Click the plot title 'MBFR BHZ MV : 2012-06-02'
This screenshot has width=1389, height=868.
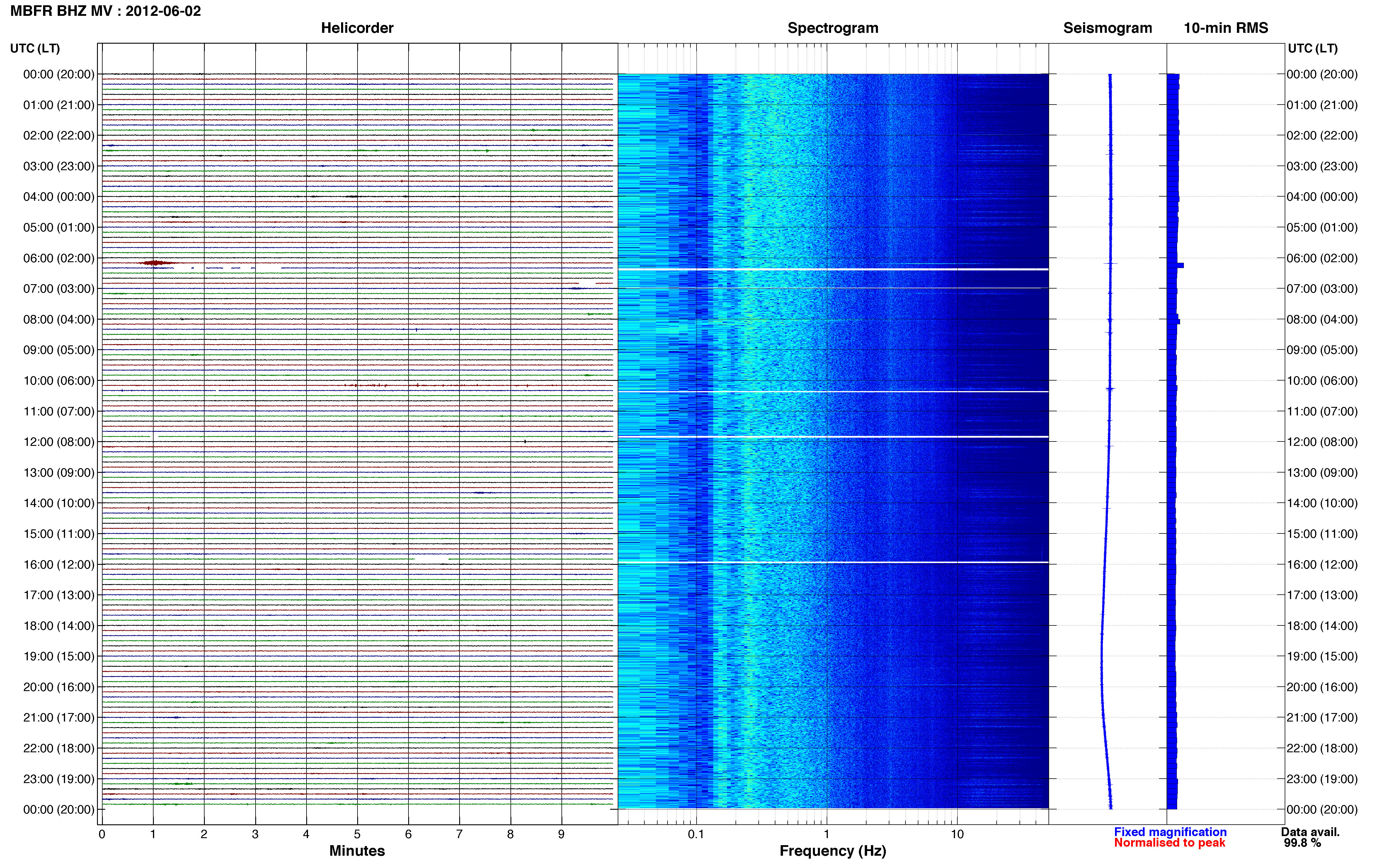point(106,11)
